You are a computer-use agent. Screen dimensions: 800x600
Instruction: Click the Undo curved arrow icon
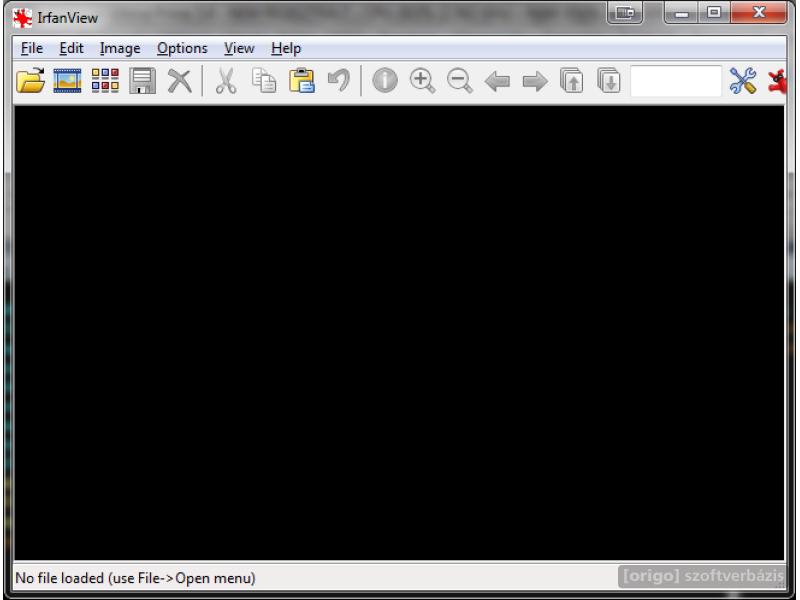coord(339,81)
